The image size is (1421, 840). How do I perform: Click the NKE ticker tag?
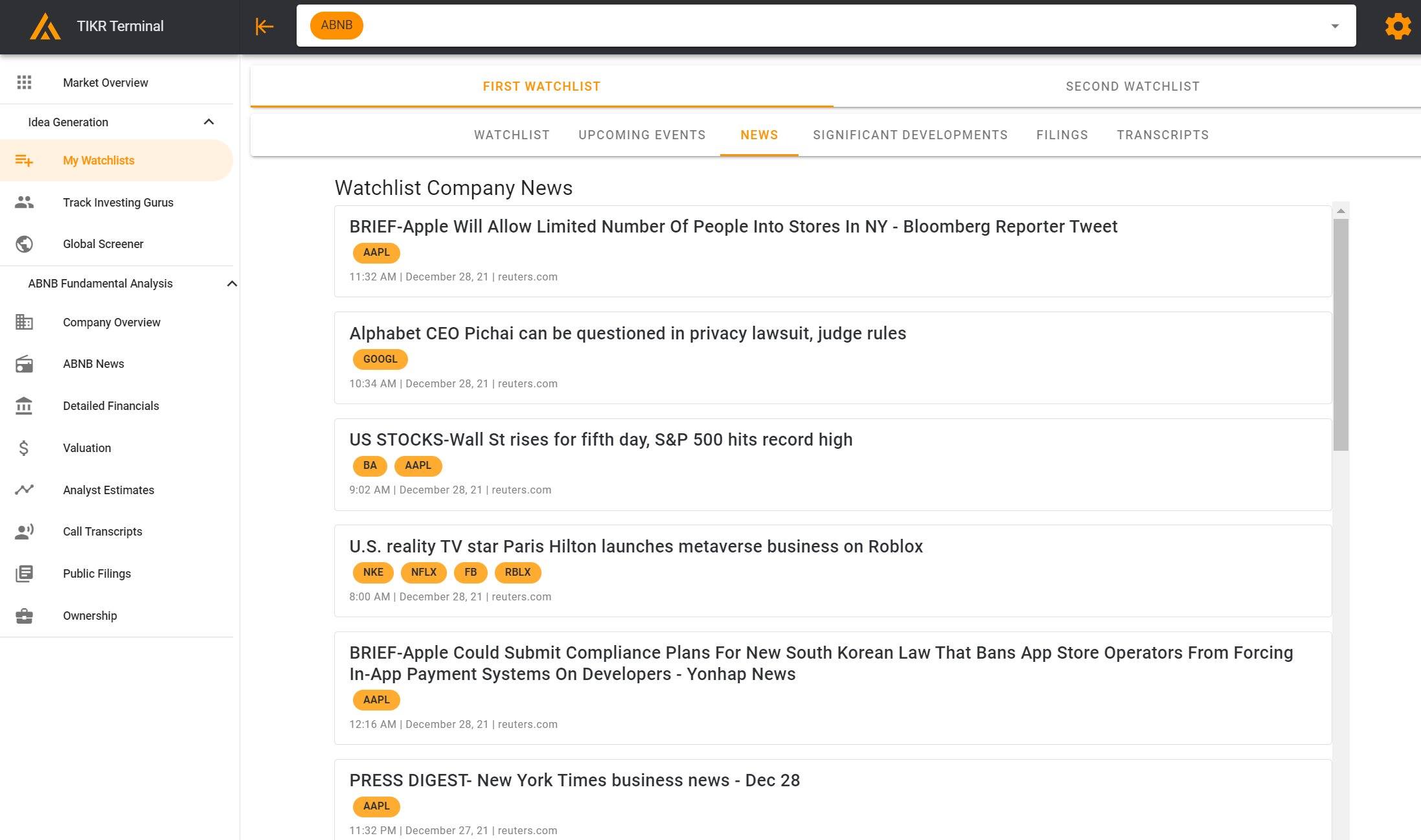[373, 573]
